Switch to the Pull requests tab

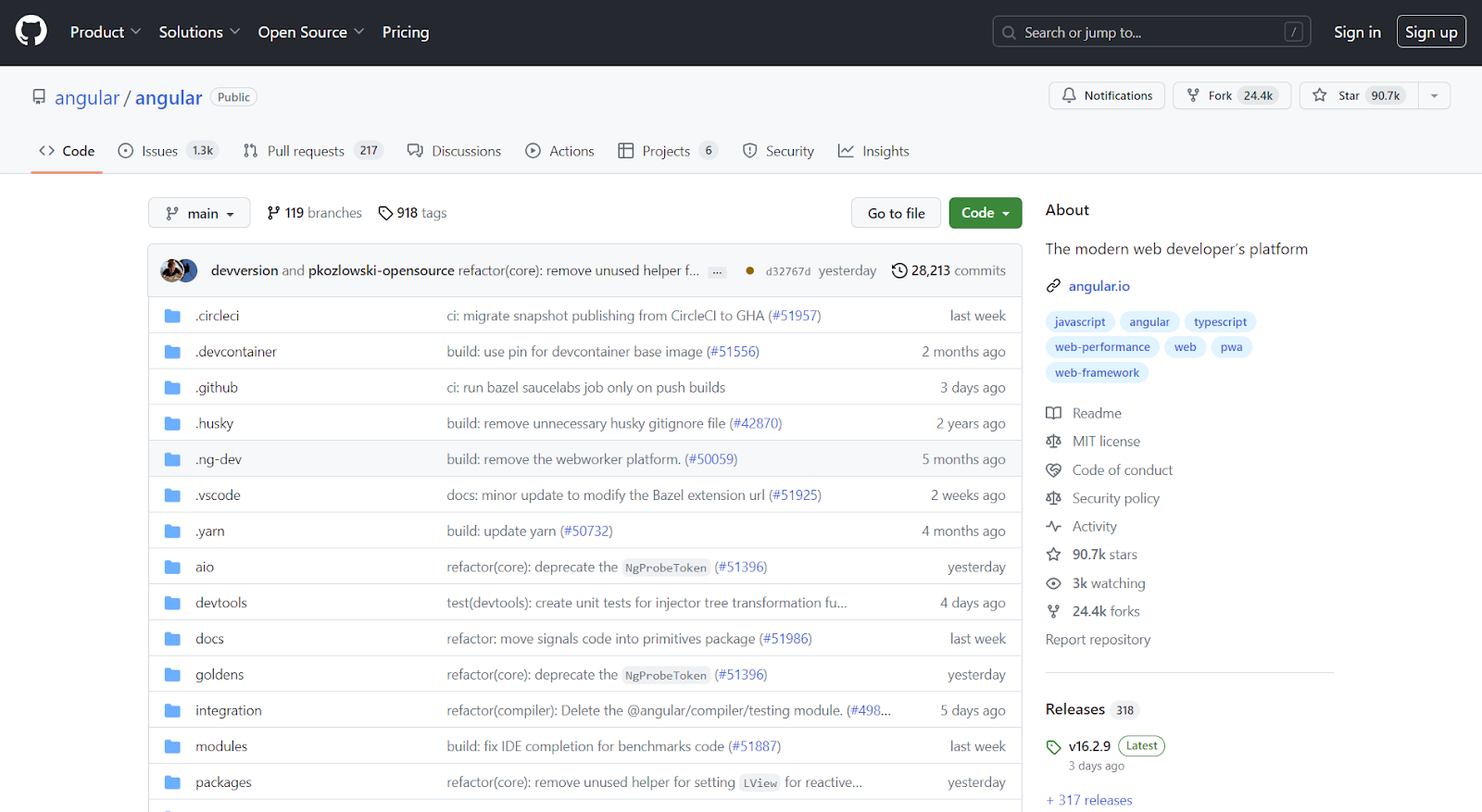312,151
